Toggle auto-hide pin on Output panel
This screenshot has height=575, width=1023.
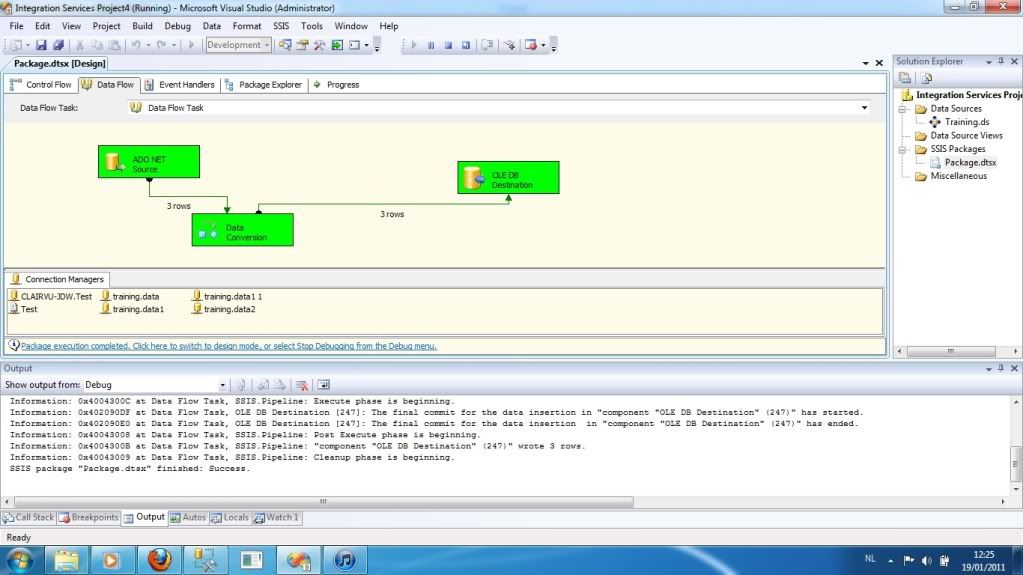point(1001,368)
